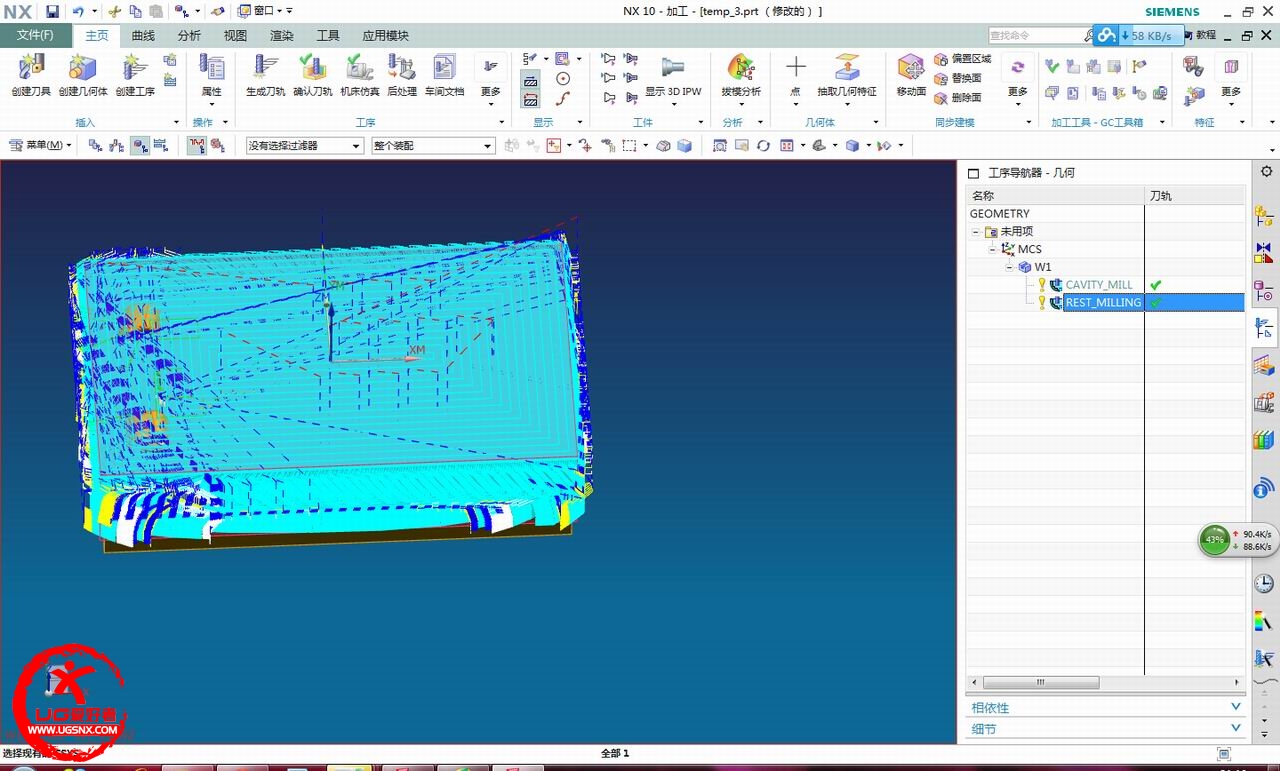Switch to the 分析 ribbon tab

(189, 35)
